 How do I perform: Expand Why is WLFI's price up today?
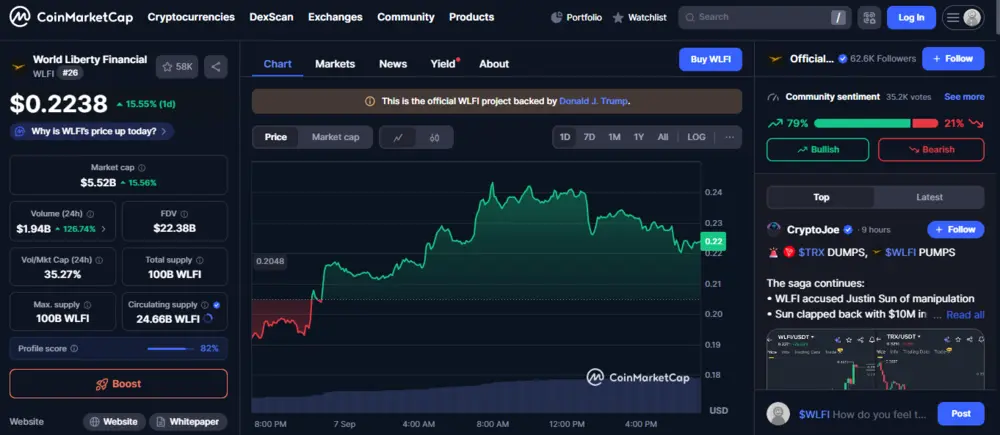click(92, 131)
